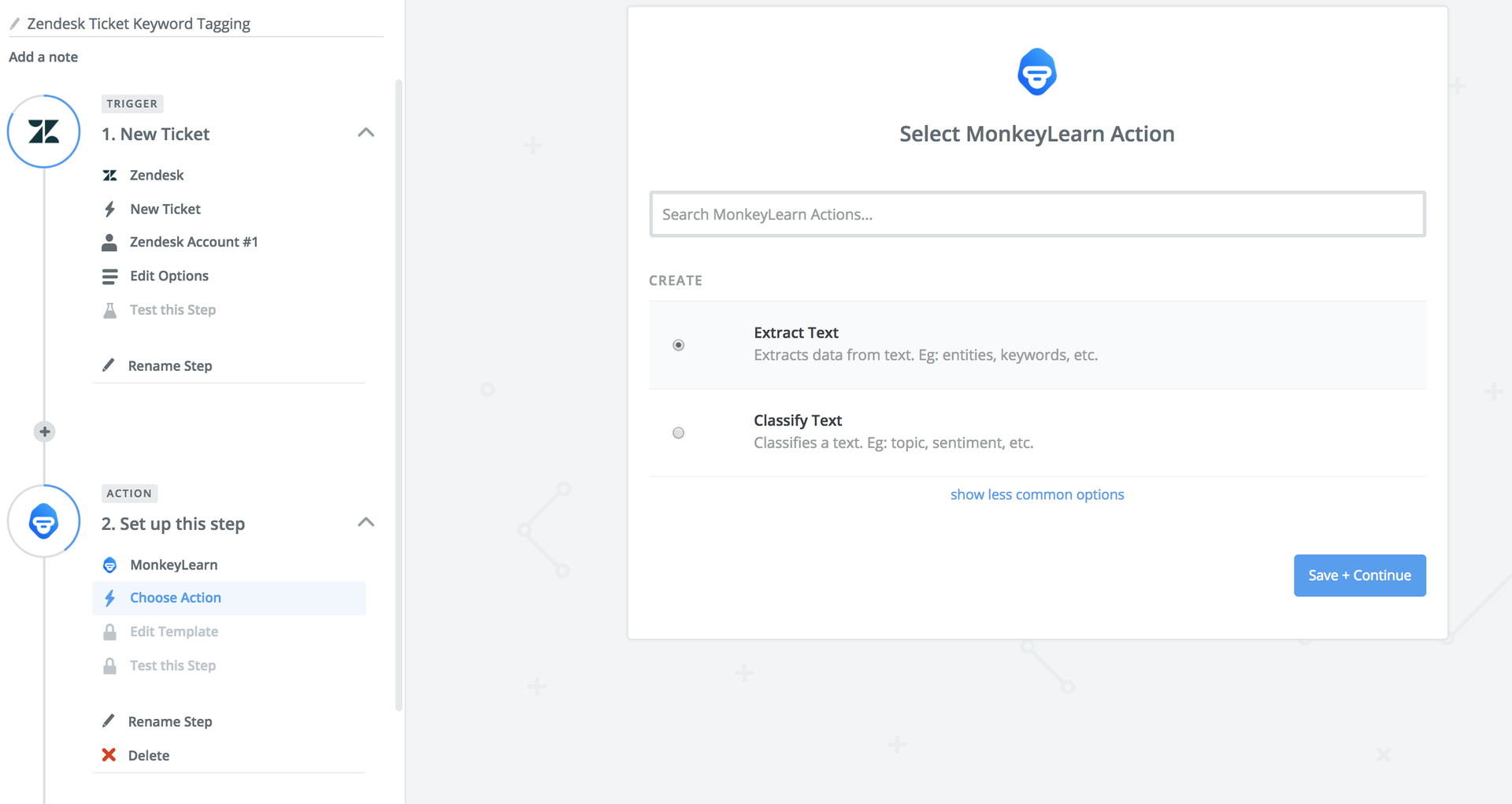Click the CREATE section label
Viewport: 1512px width, 804px height.
tap(676, 280)
